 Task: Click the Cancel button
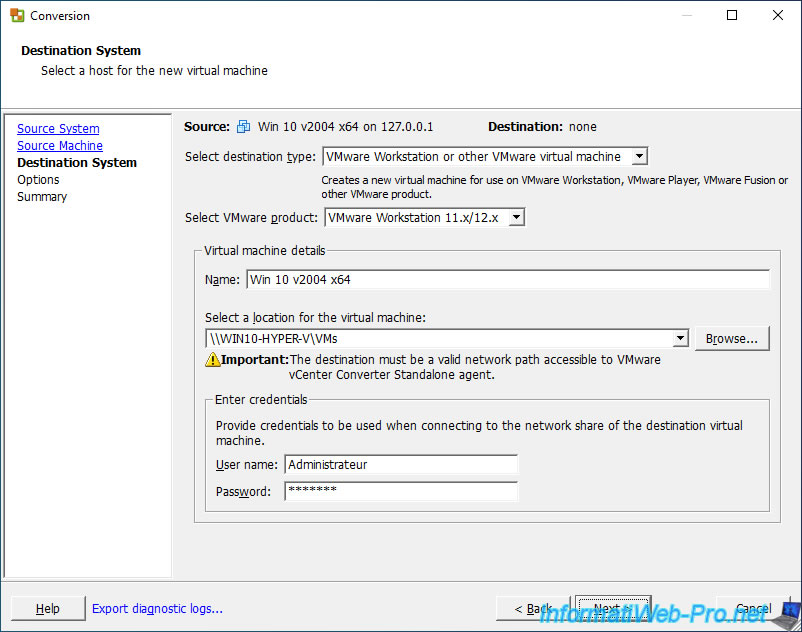753,608
